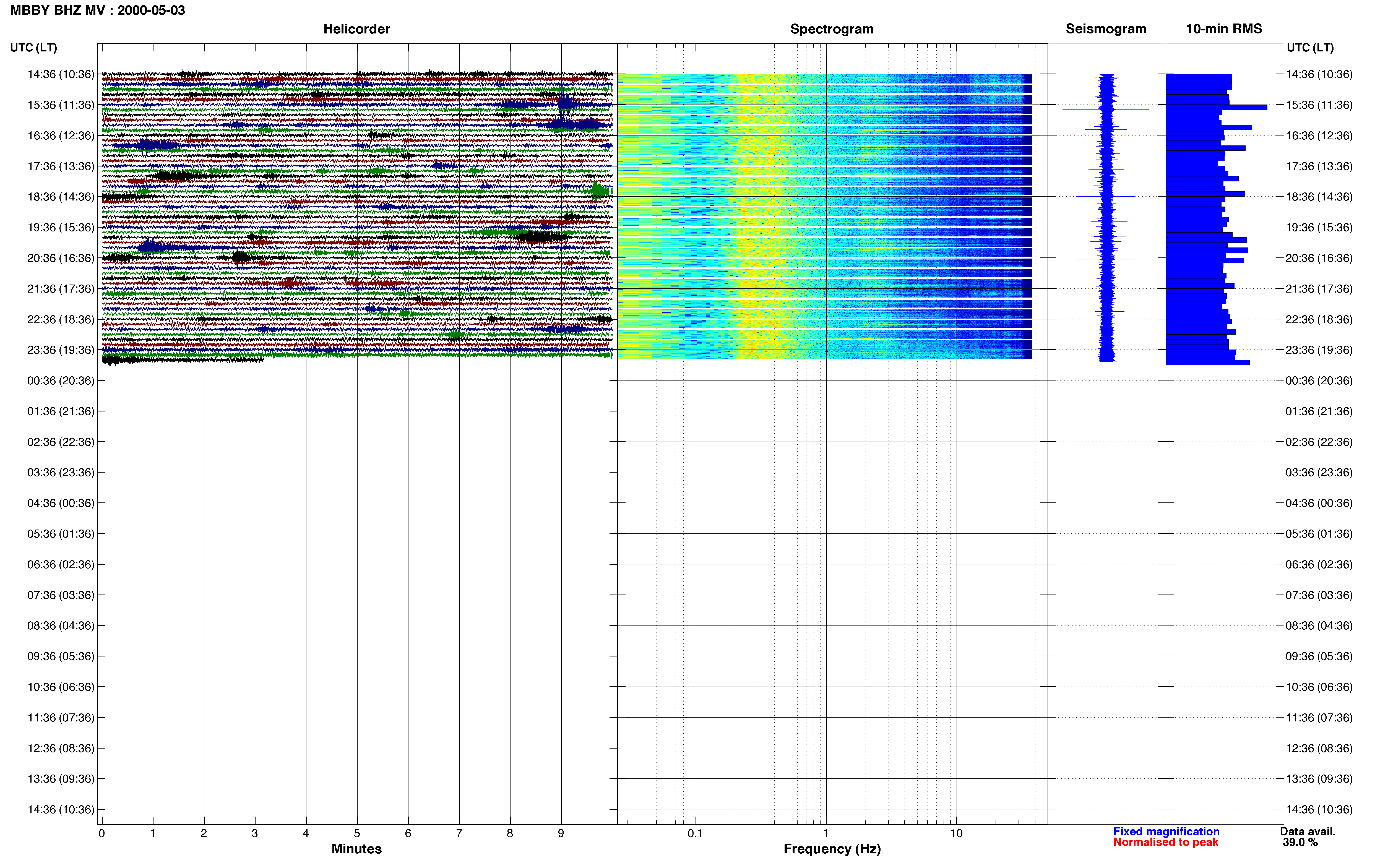Click the right time label 00:36 (20:36)
The height and width of the screenshot is (868, 1388).
(x=1319, y=380)
